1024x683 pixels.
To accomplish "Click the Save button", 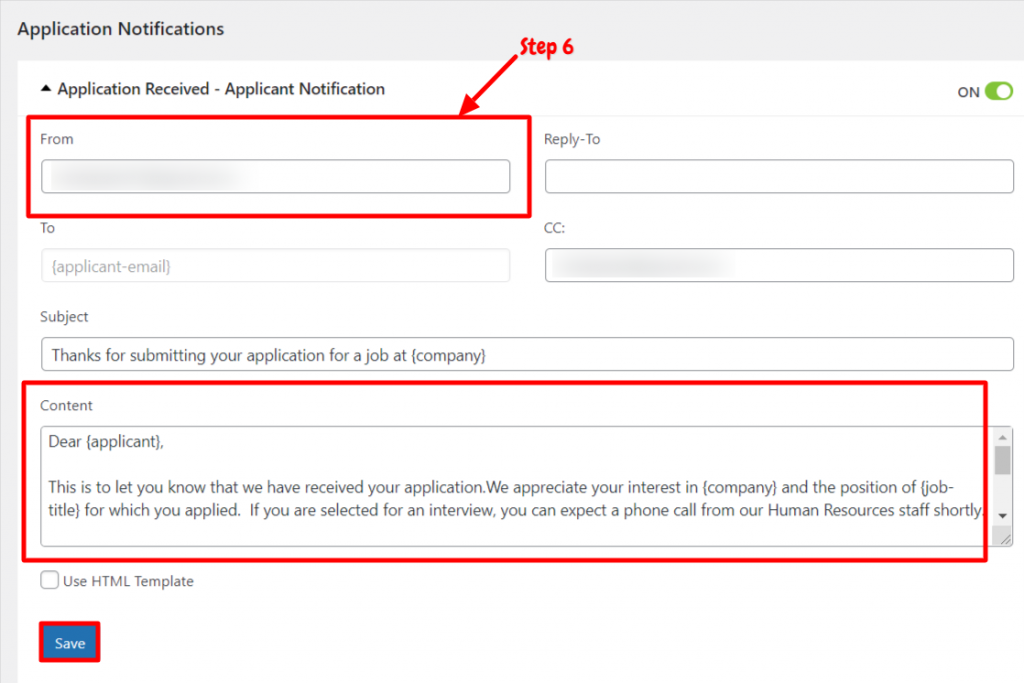I will [70, 643].
